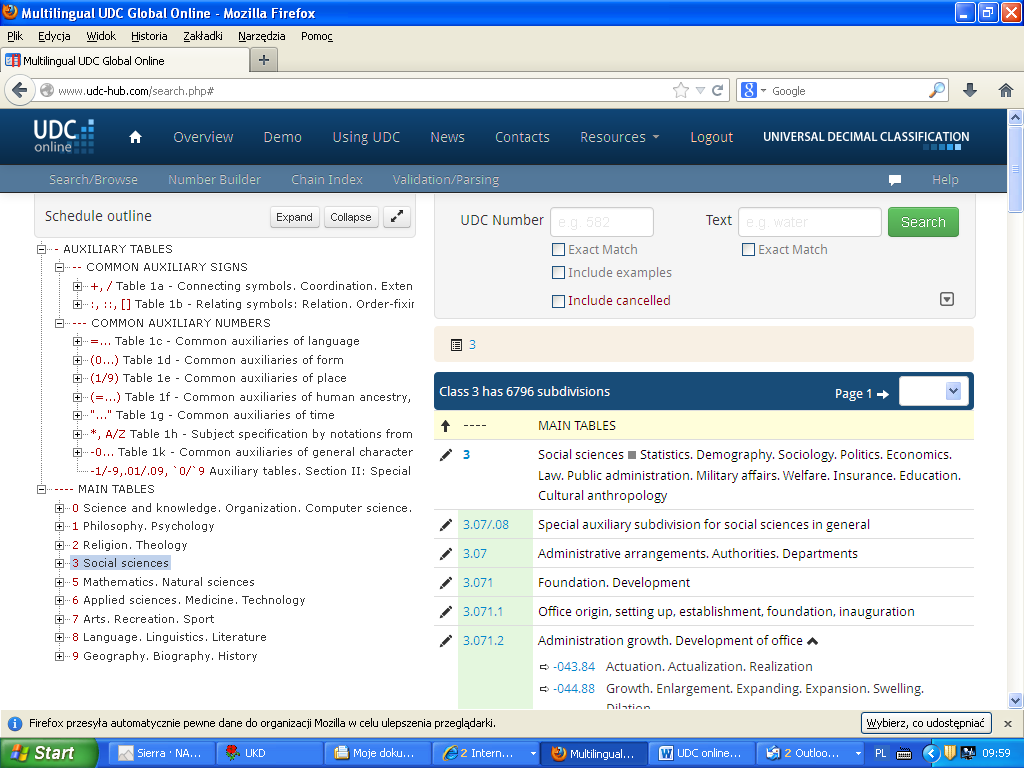Open the Narzędzia menu
1024x768 pixels.
pyautogui.click(x=261, y=36)
